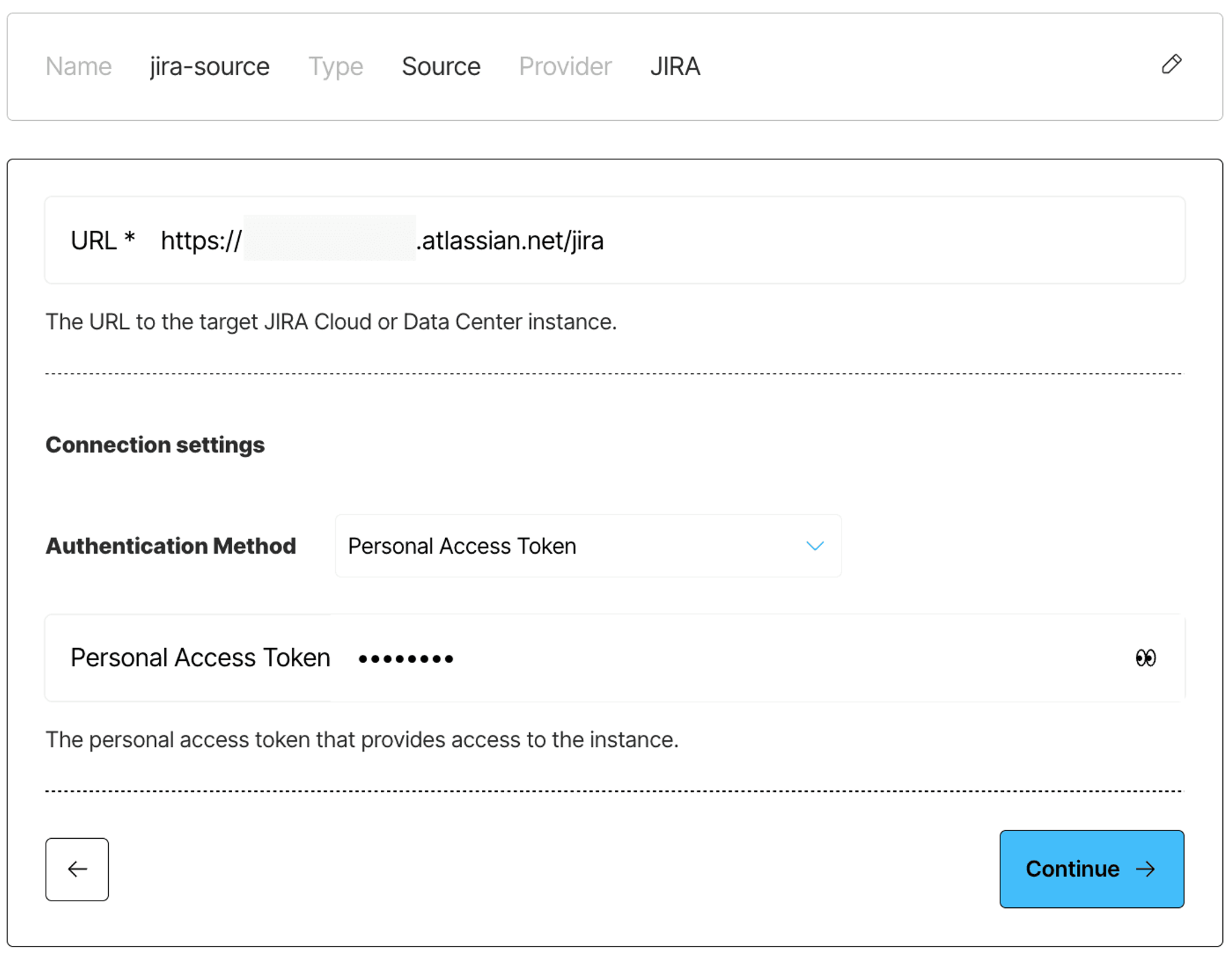
Task: Click the Continue button
Action: tap(1091, 868)
